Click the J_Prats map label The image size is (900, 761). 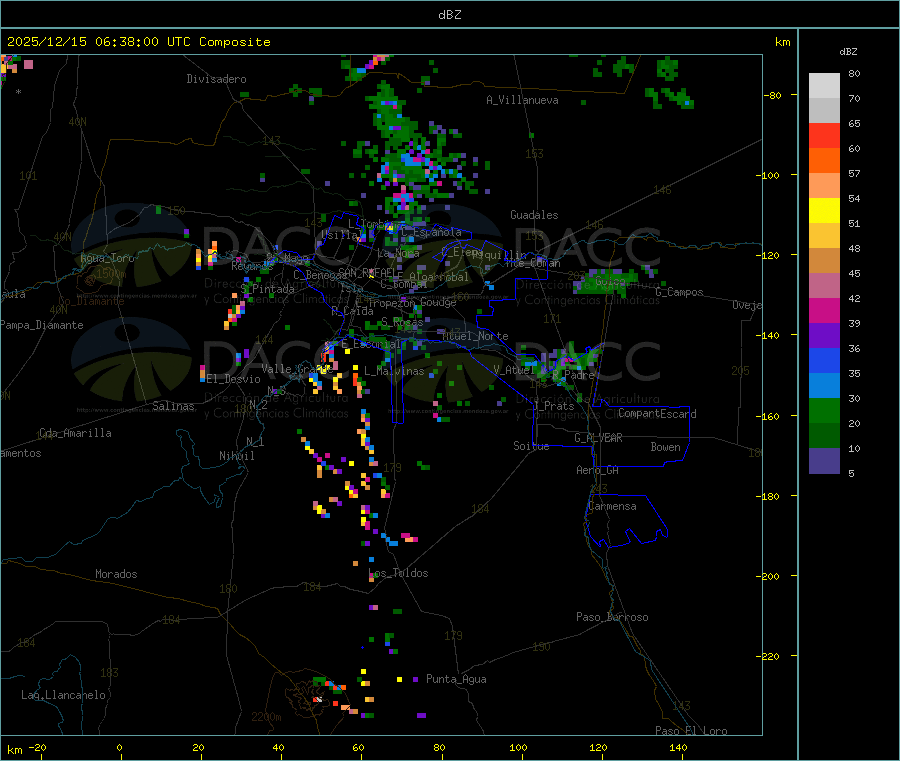click(554, 406)
